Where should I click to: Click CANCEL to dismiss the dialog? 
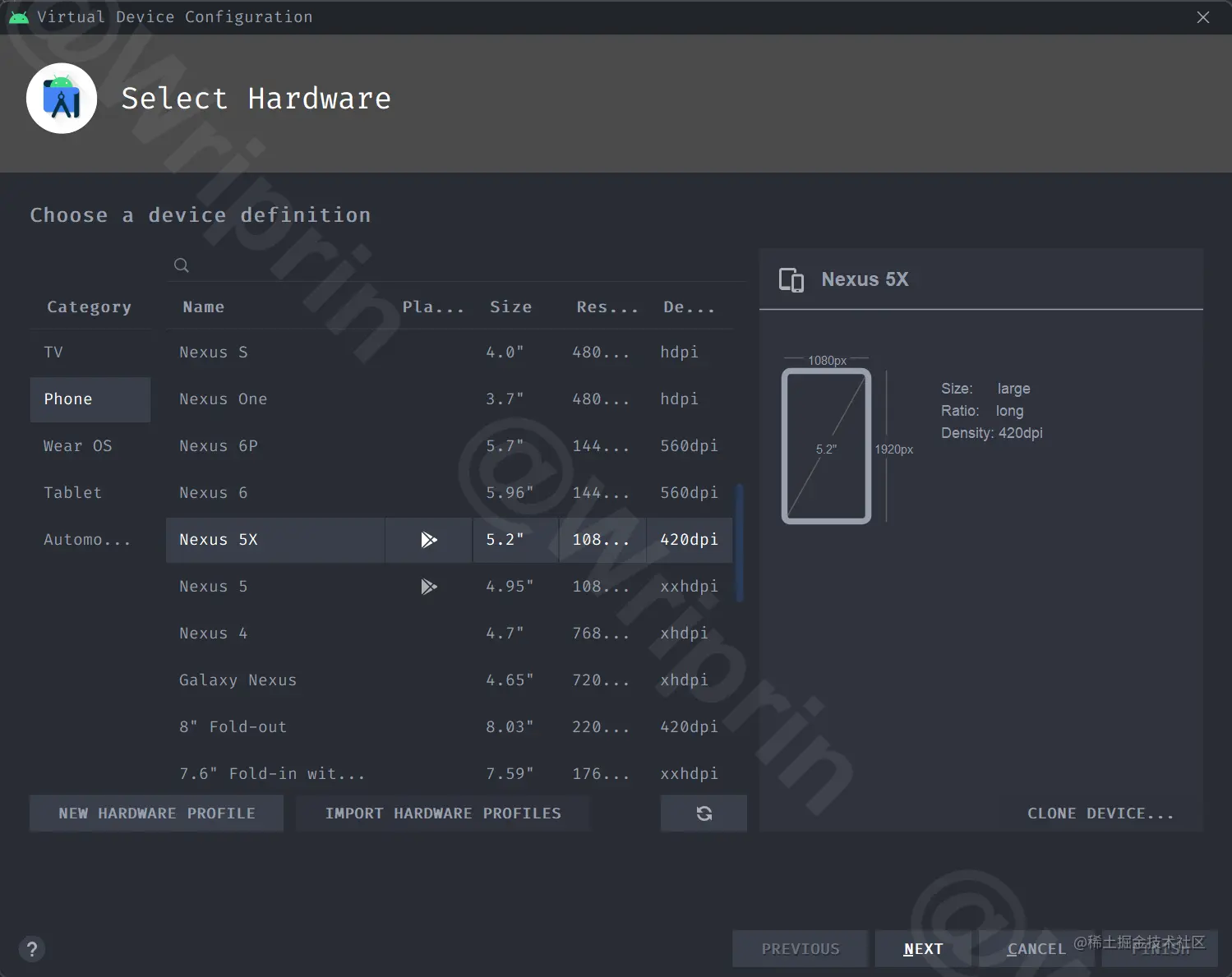click(1035, 948)
